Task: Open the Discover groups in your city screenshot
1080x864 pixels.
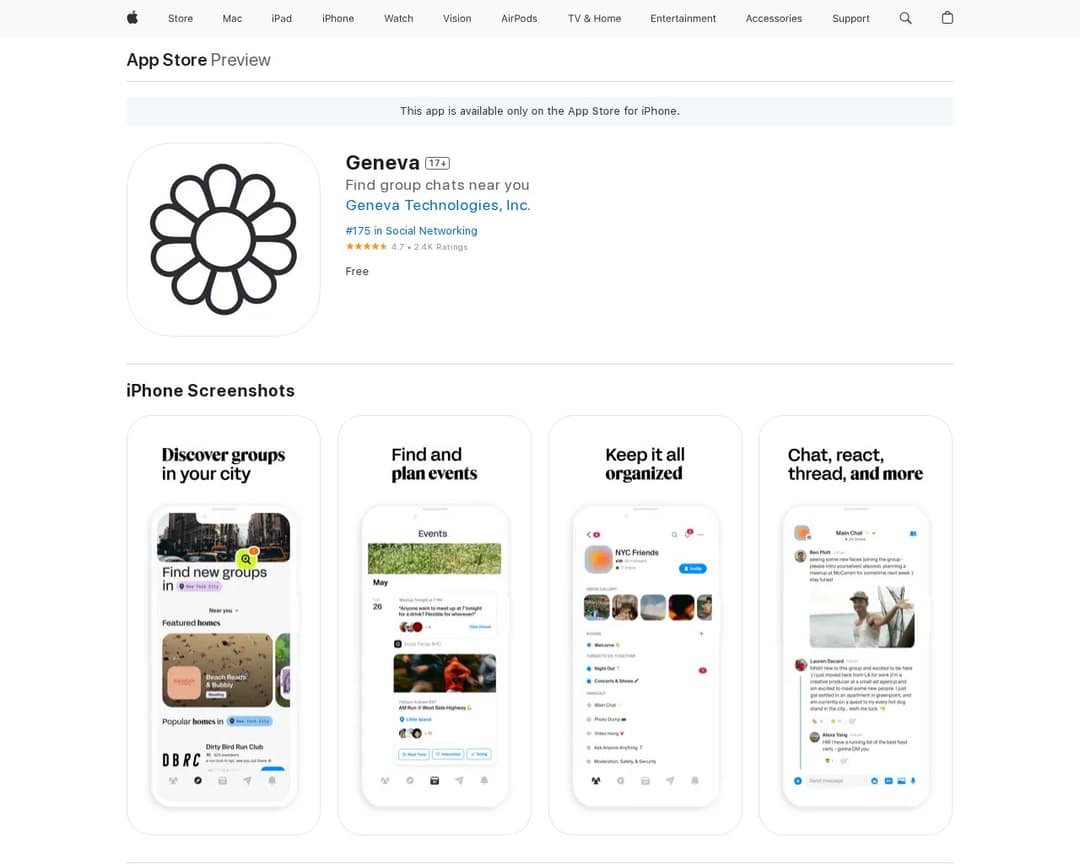Action: coord(224,625)
